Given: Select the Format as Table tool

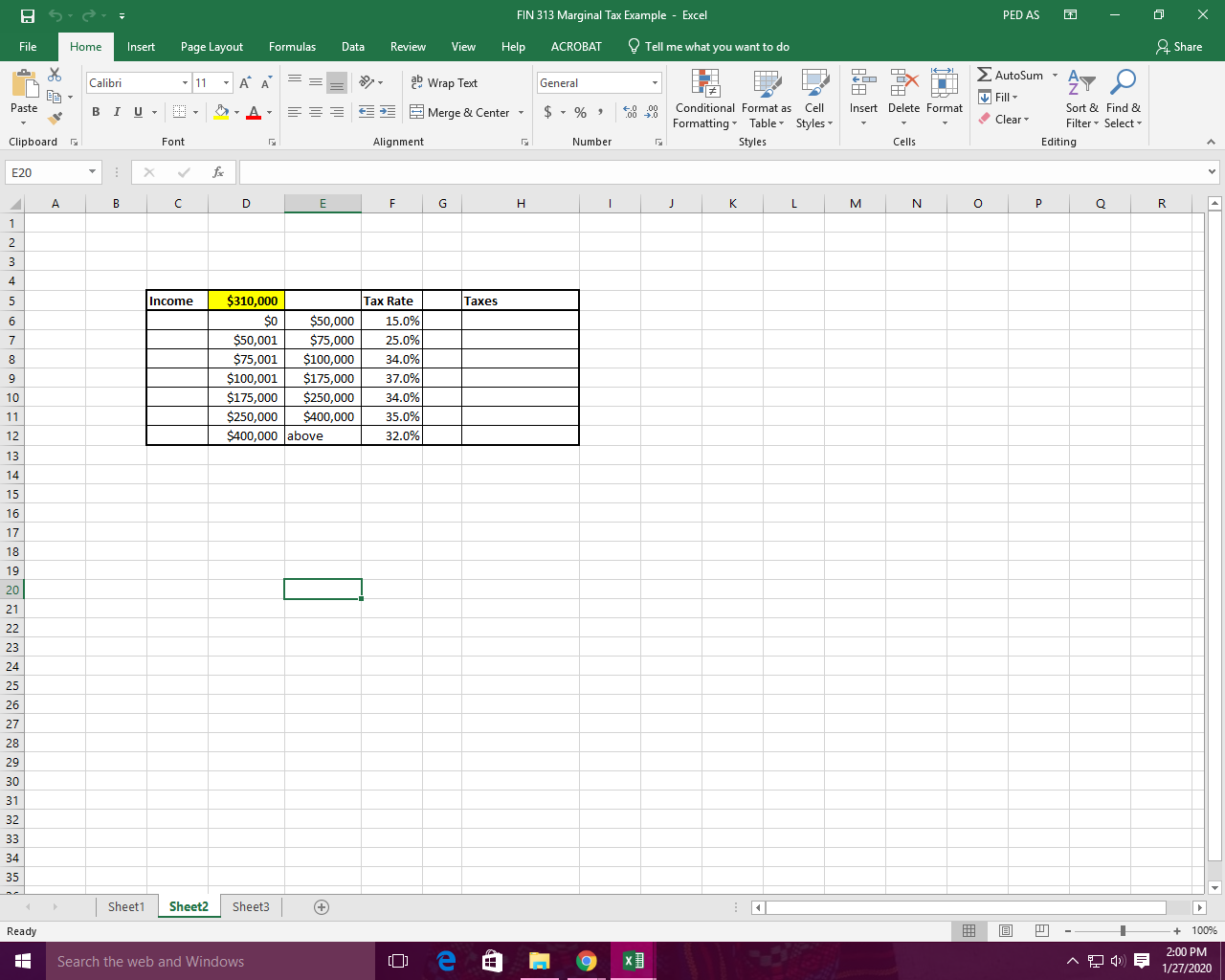Looking at the screenshot, I should pyautogui.click(x=767, y=100).
